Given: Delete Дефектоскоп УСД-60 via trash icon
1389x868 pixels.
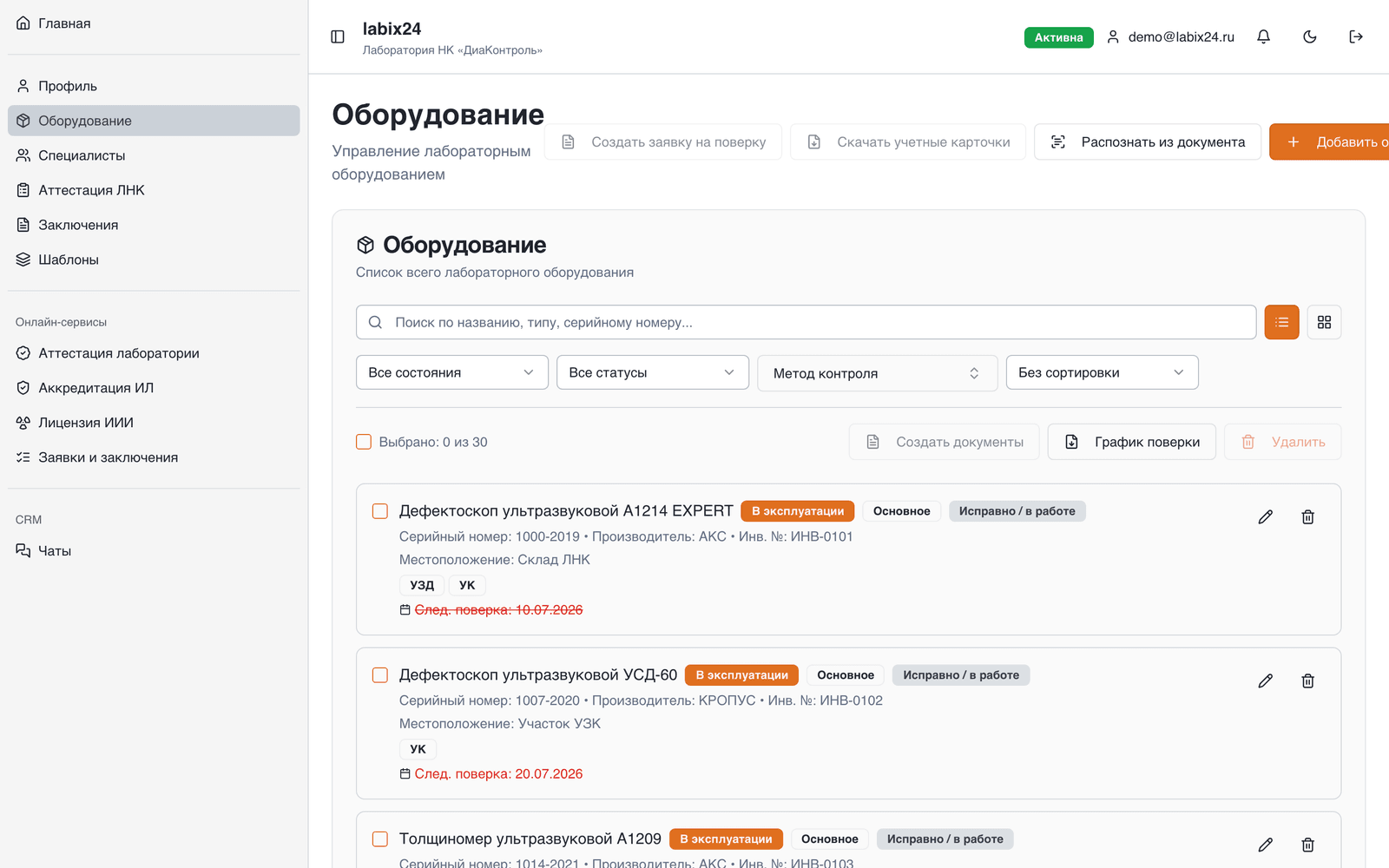Looking at the screenshot, I should (x=1307, y=681).
